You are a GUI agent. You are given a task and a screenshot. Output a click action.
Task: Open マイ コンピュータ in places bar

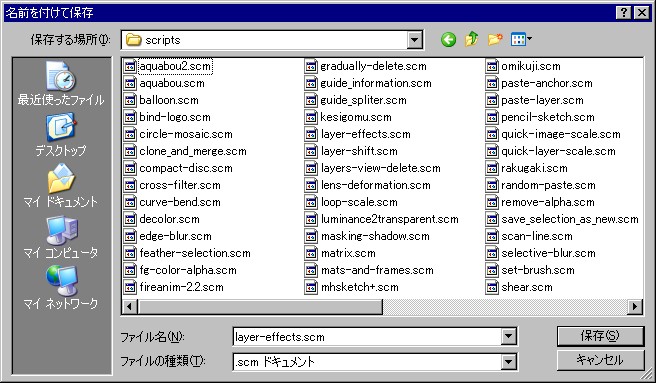click(x=61, y=237)
